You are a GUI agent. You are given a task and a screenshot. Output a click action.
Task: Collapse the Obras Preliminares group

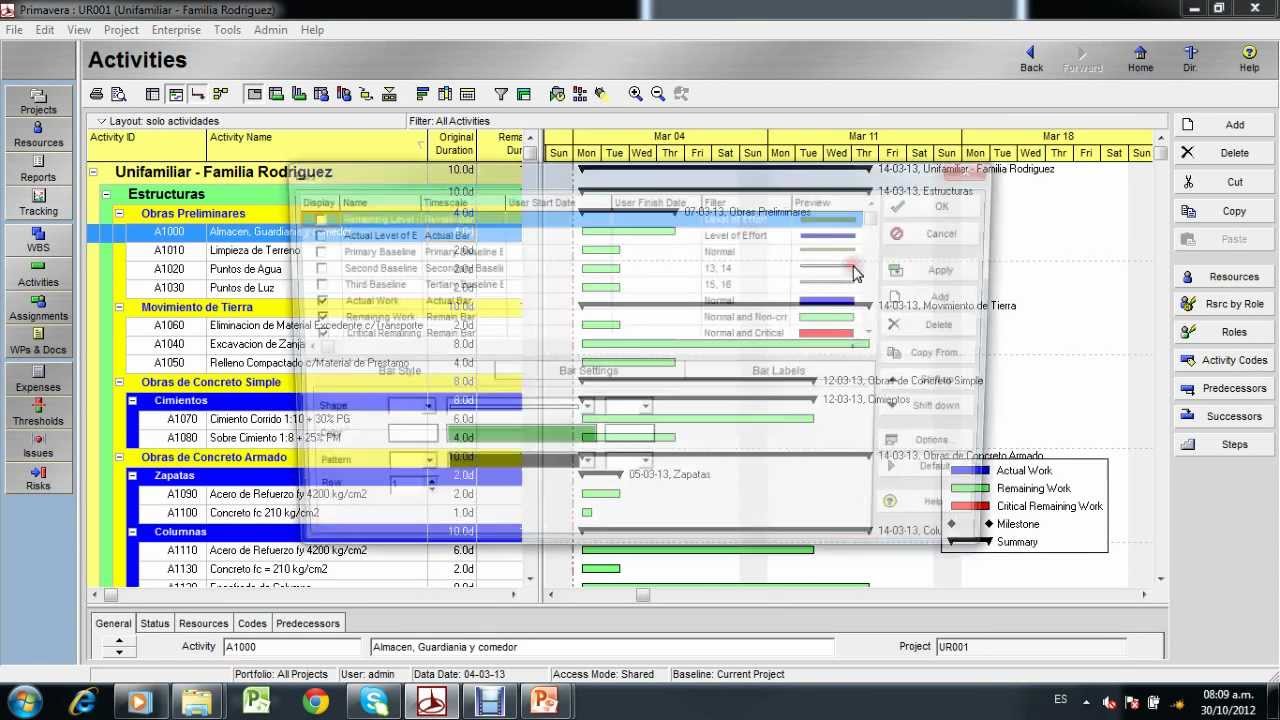point(119,213)
